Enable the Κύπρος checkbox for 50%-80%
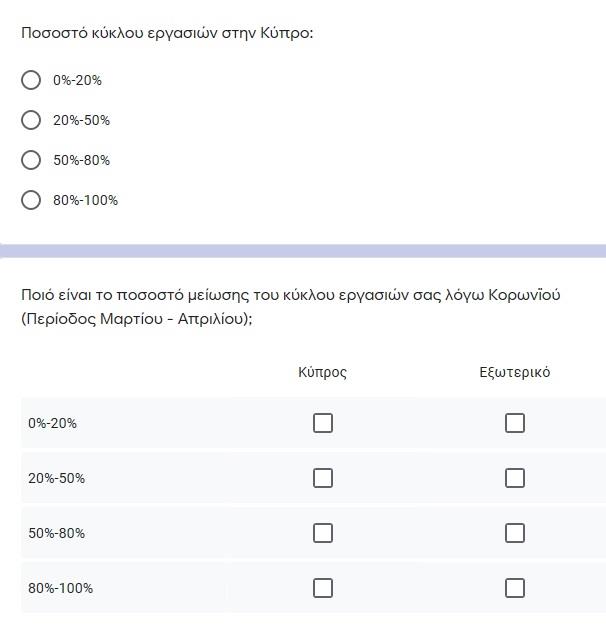This screenshot has height=627, width=606. (x=323, y=533)
